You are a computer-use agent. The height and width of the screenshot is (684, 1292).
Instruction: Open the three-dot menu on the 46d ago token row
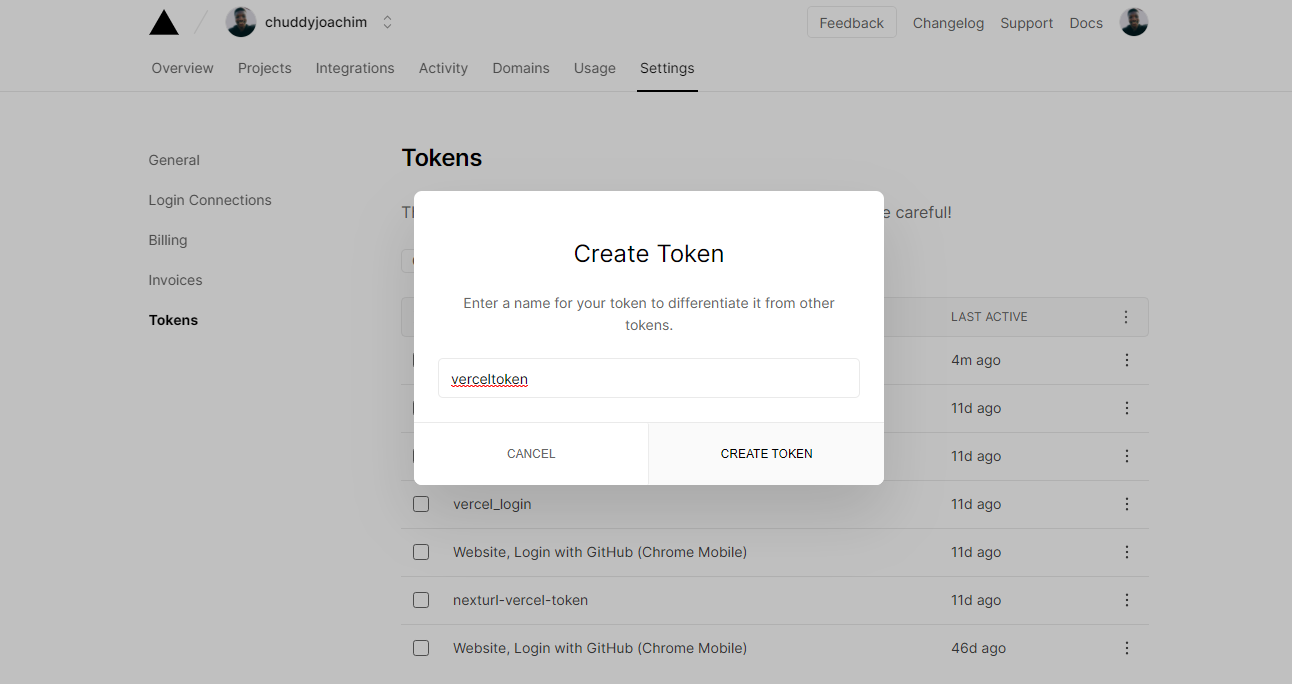coord(1127,648)
